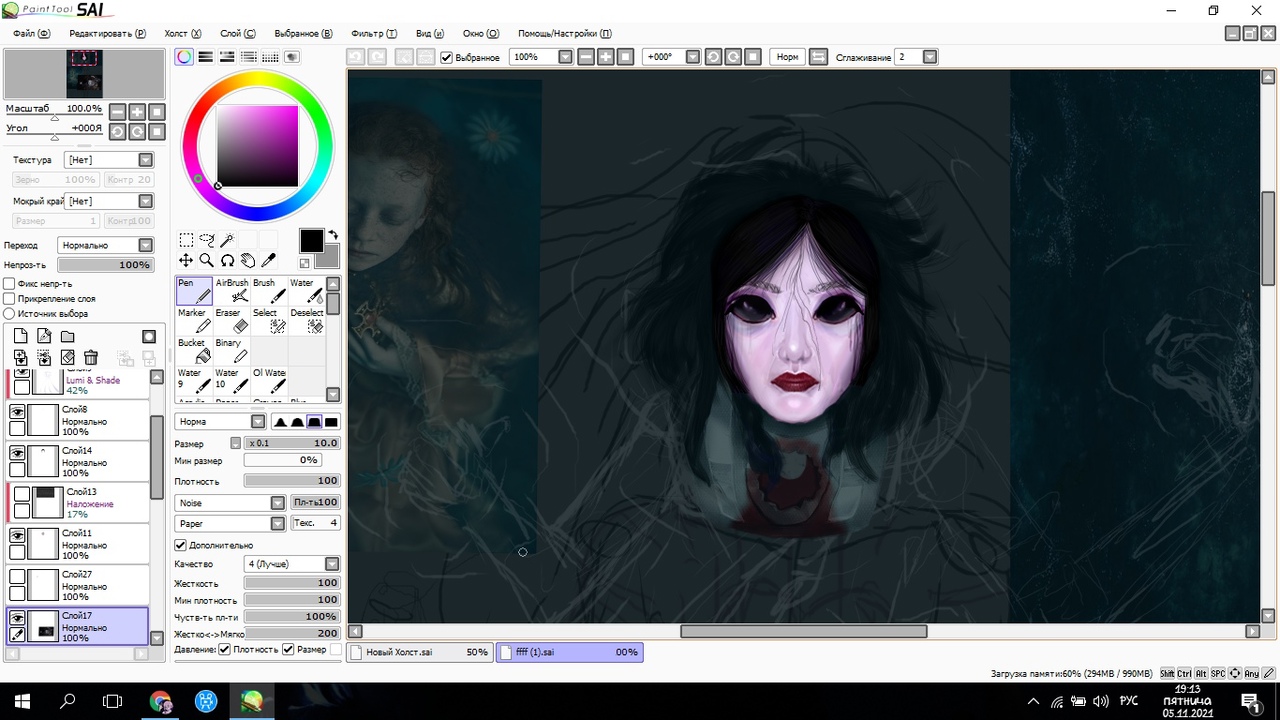Open the Качество quality dropdown
The height and width of the screenshot is (720, 1280).
[x=331, y=564]
